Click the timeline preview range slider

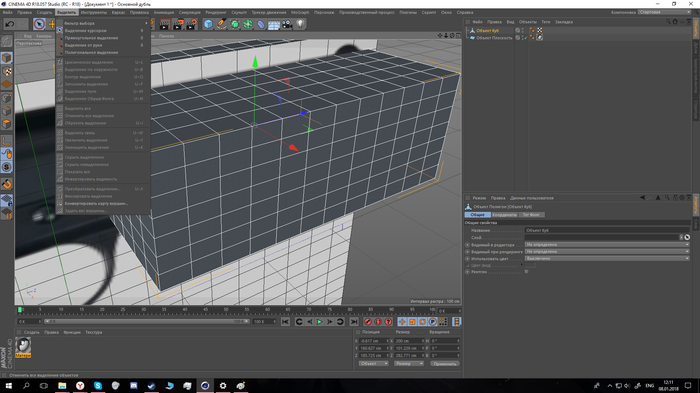146,321
